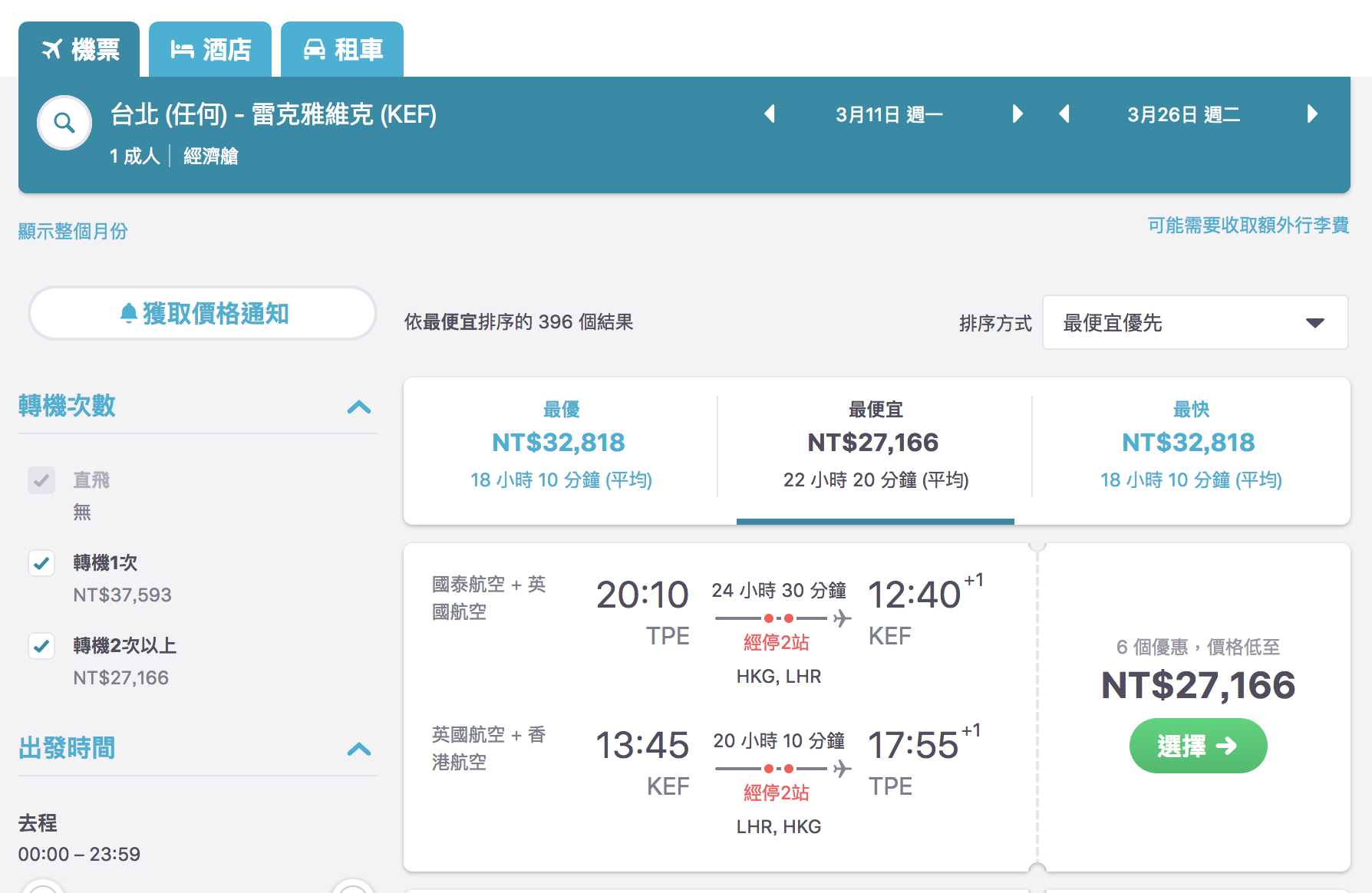
Task: Click the outbound flight path plane icon
Action: pyautogui.click(x=843, y=618)
